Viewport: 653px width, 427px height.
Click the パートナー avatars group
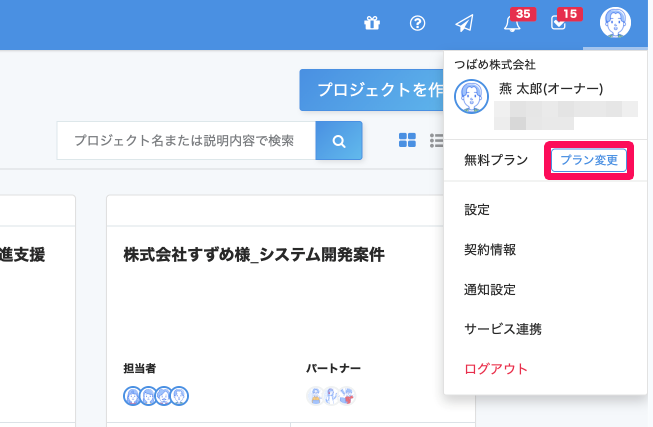pyautogui.click(x=331, y=396)
